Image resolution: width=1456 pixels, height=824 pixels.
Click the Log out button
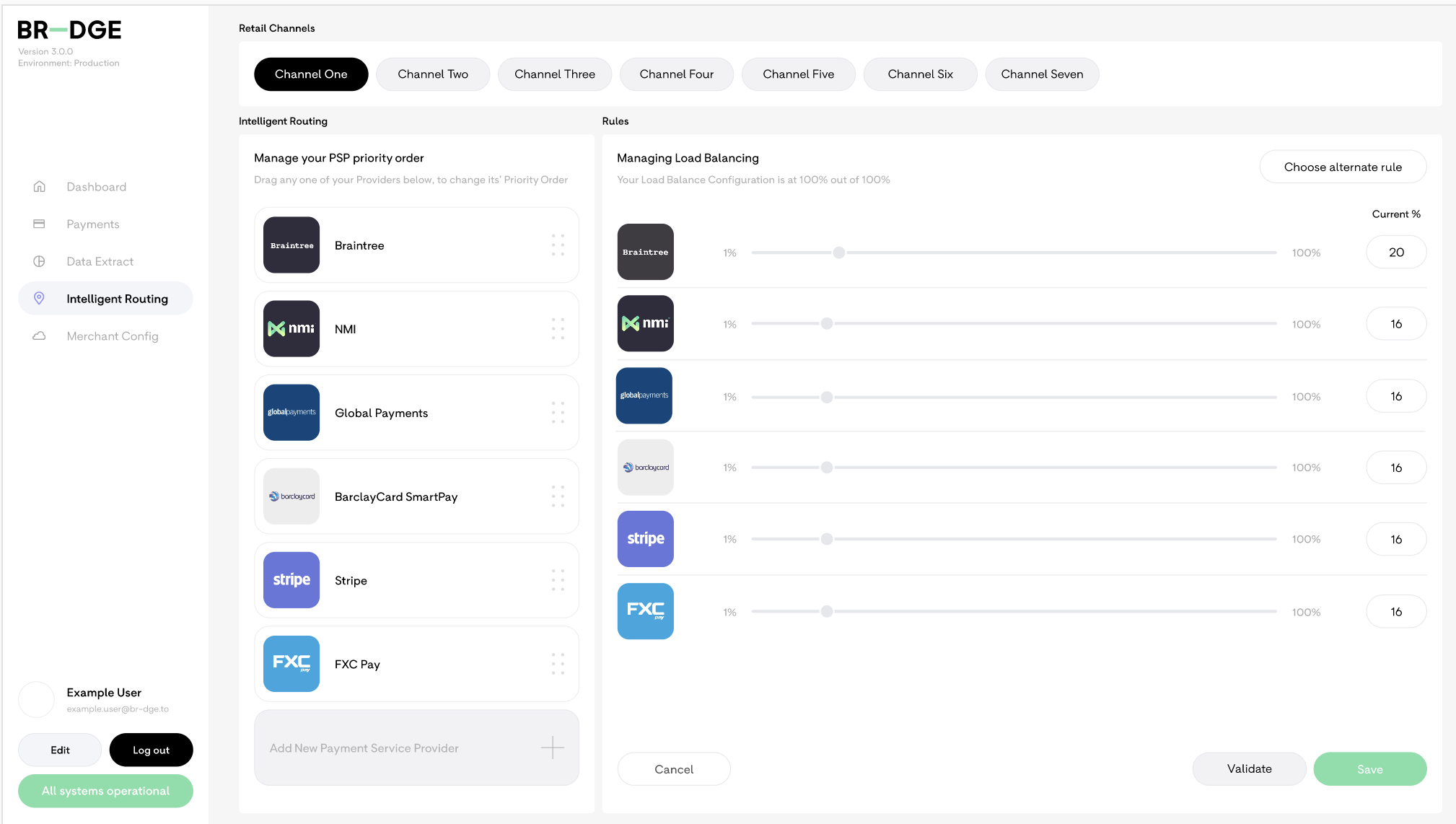click(x=152, y=750)
